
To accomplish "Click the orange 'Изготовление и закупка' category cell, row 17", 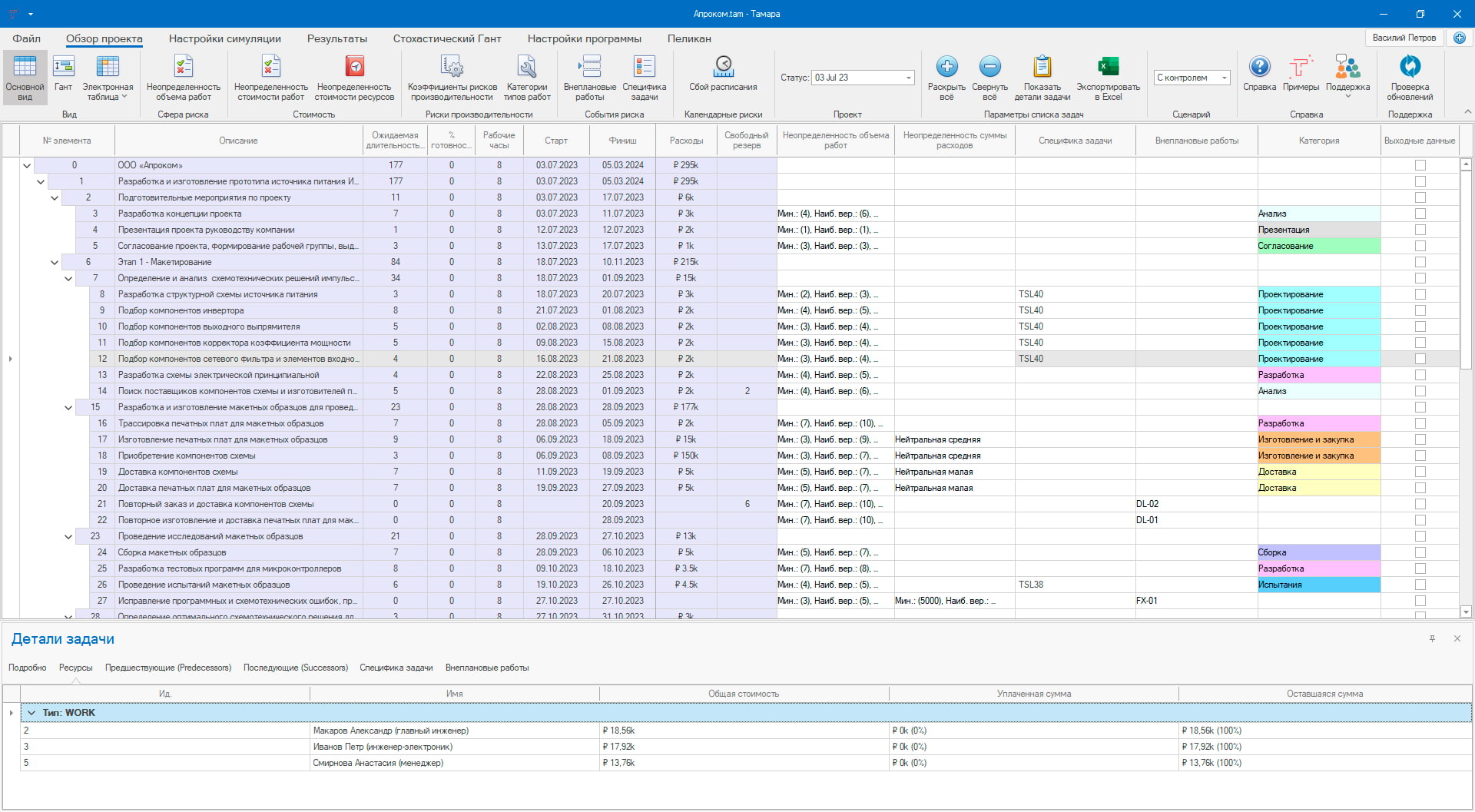I will pos(1318,439).
